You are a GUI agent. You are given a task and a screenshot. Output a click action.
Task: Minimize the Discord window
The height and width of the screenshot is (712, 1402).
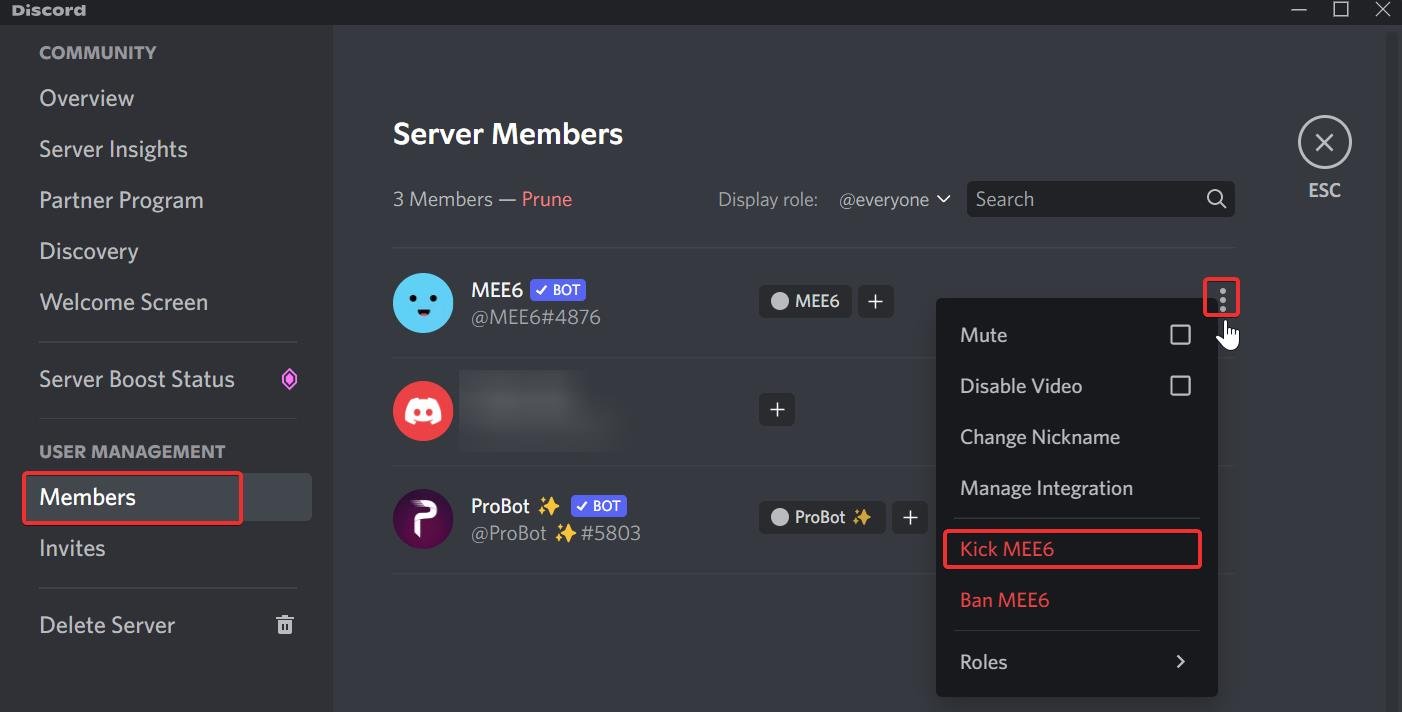coord(1298,10)
